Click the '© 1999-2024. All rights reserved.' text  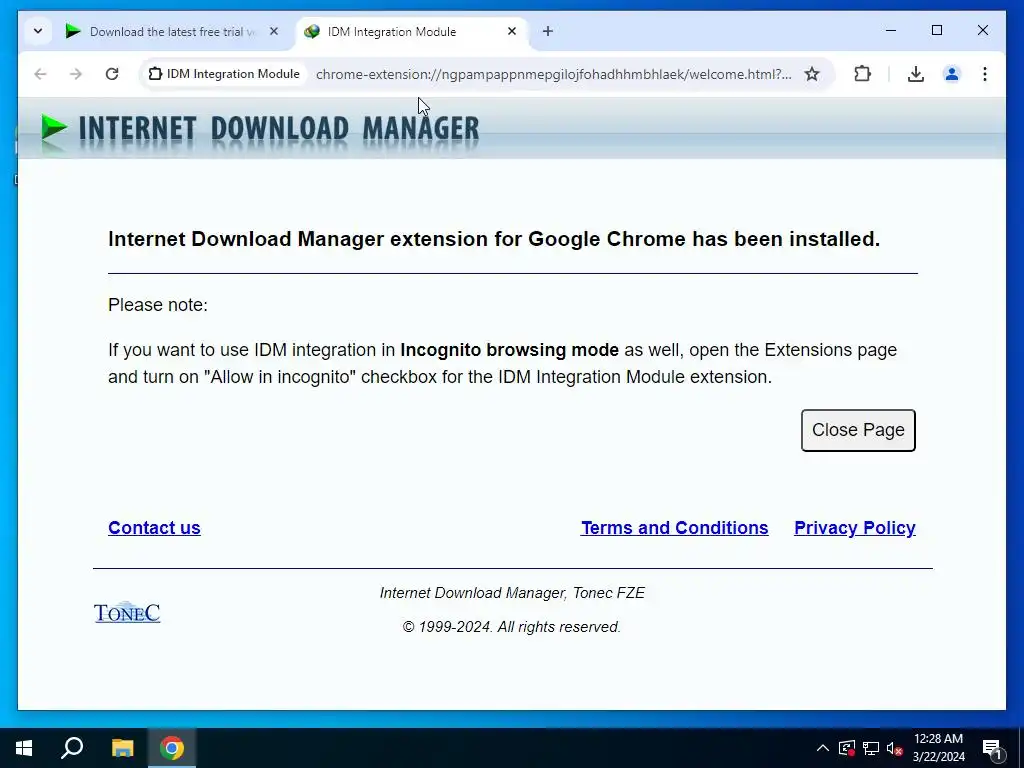click(511, 627)
